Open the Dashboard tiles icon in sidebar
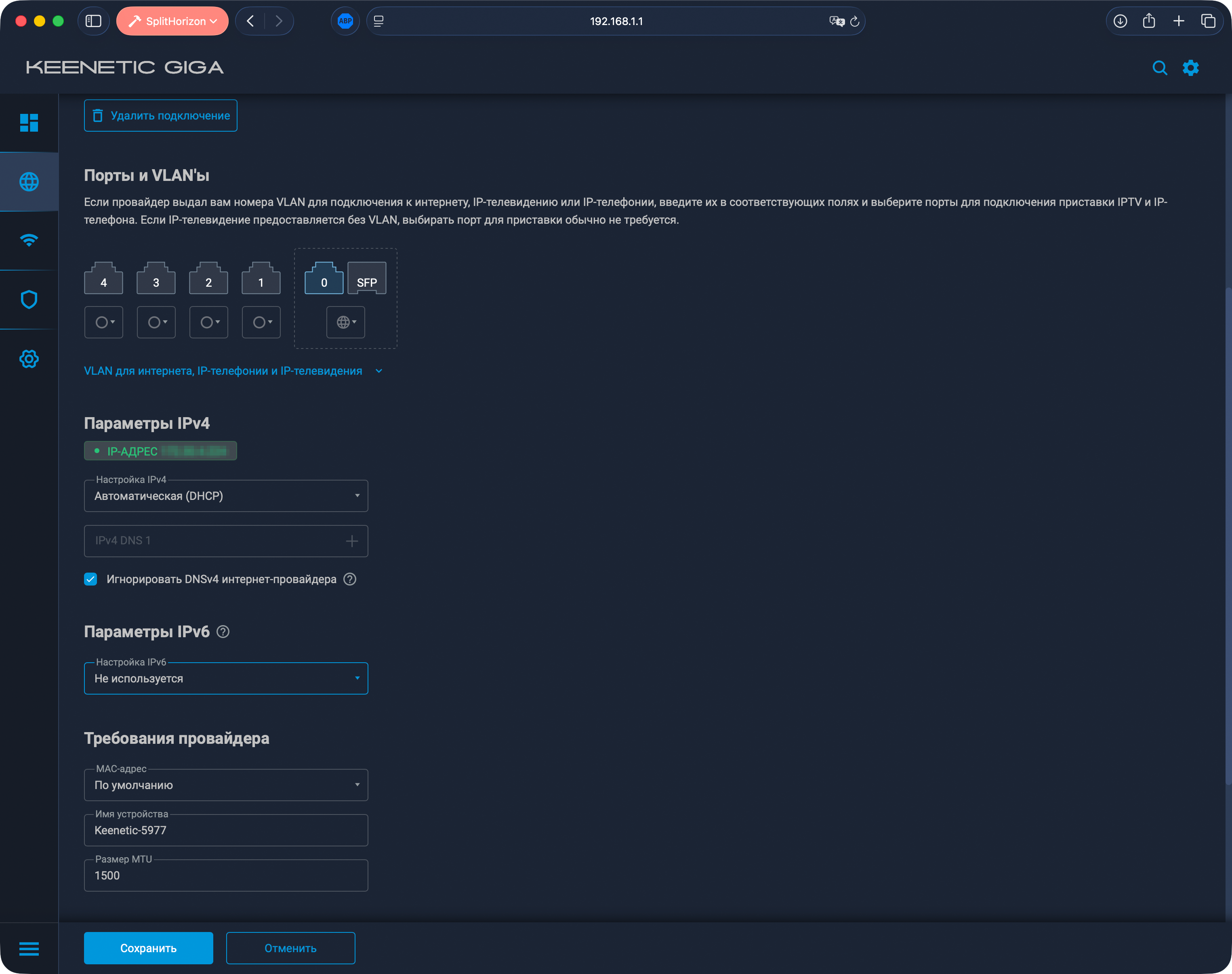 tap(29, 123)
